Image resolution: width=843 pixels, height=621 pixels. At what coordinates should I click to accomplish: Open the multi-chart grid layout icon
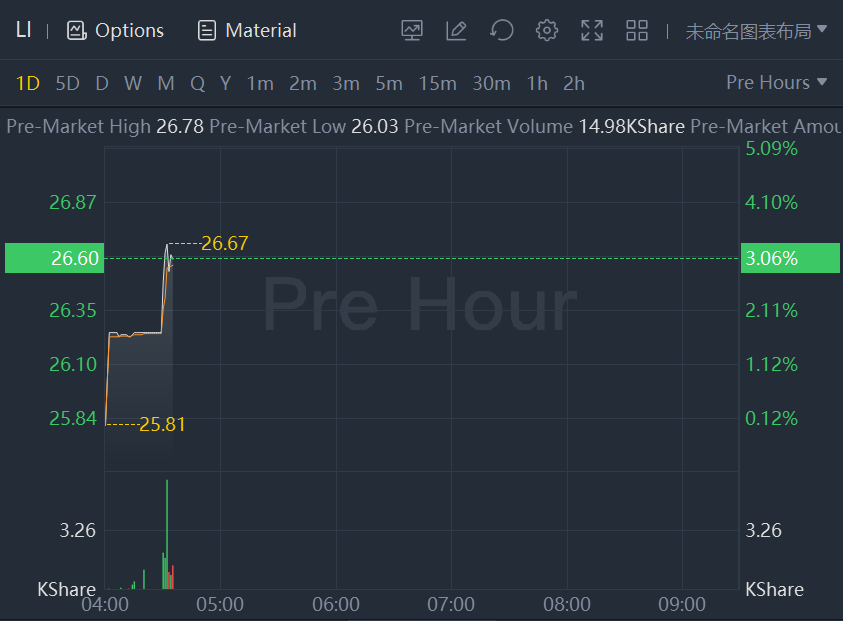point(637,30)
